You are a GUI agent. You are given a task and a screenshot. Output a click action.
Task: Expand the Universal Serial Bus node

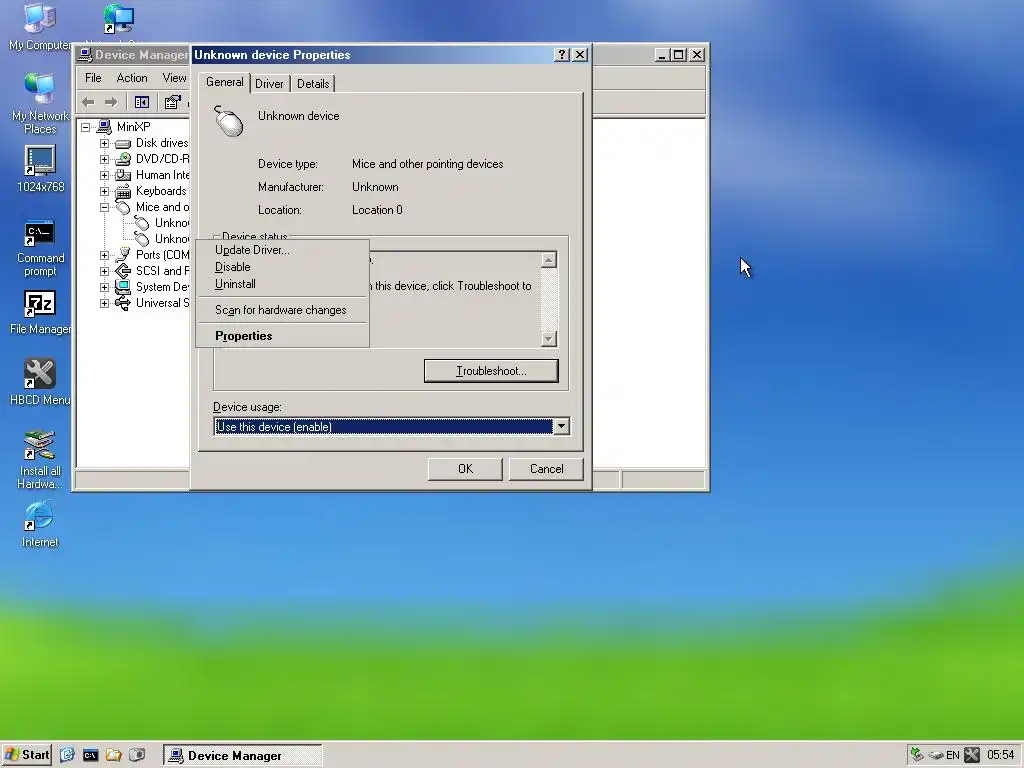104,303
